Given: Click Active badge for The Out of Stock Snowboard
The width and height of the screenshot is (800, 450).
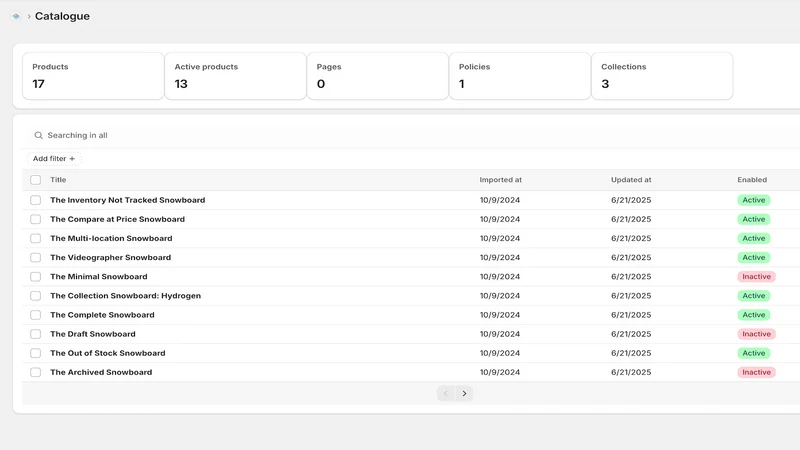Looking at the screenshot, I should coord(754,353).
